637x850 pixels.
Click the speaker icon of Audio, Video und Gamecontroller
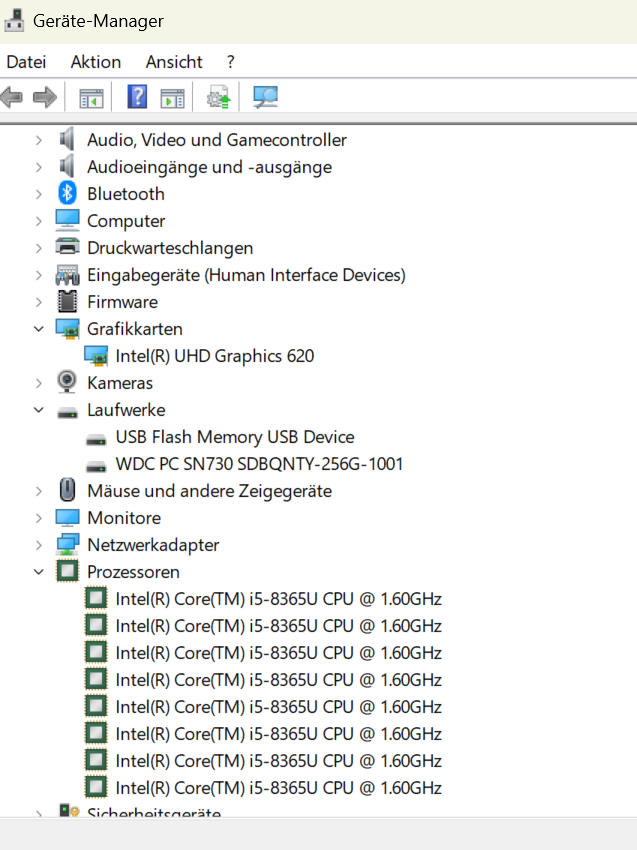[67, 139]
